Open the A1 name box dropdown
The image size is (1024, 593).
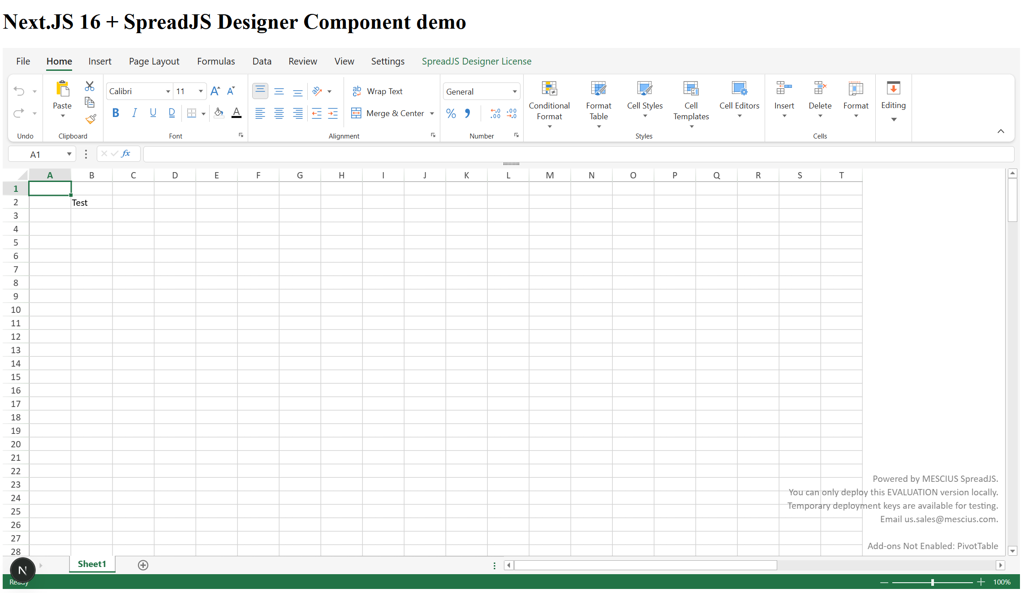(69, 155)
